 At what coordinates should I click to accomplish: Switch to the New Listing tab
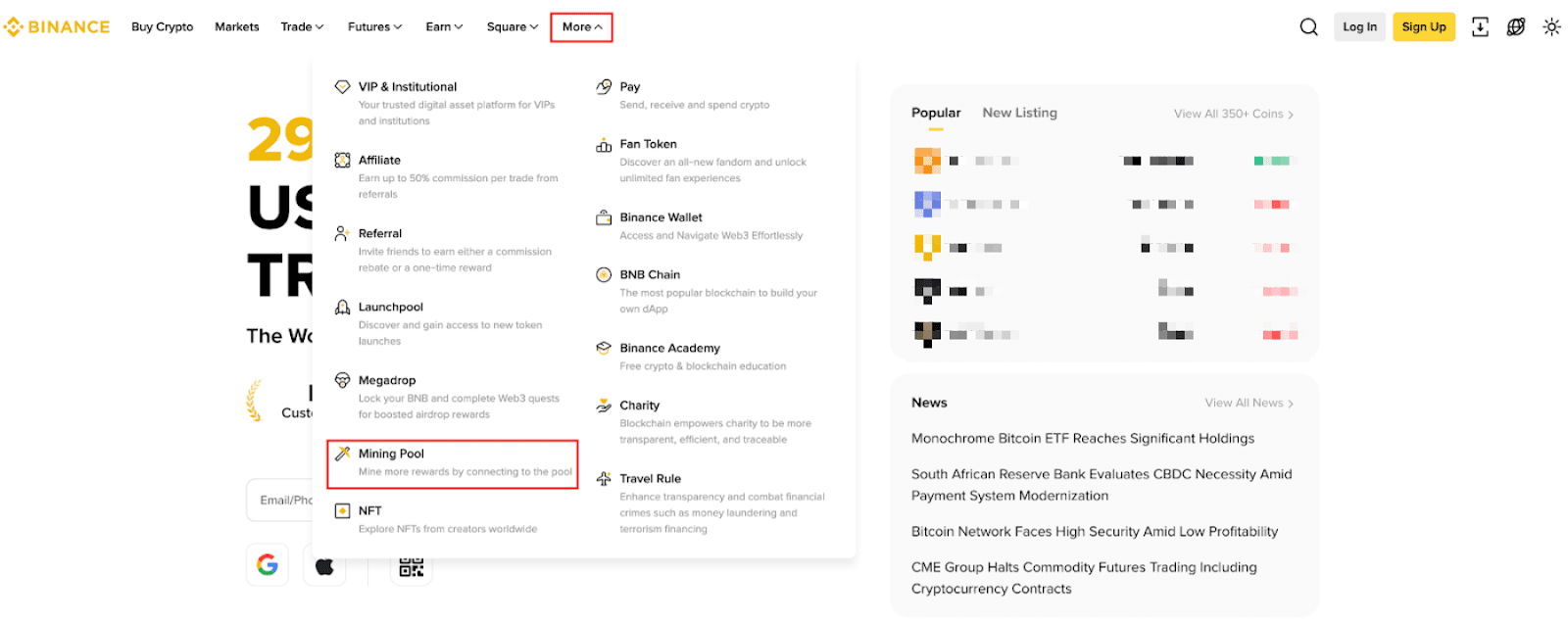click(x=1019, y=113)
